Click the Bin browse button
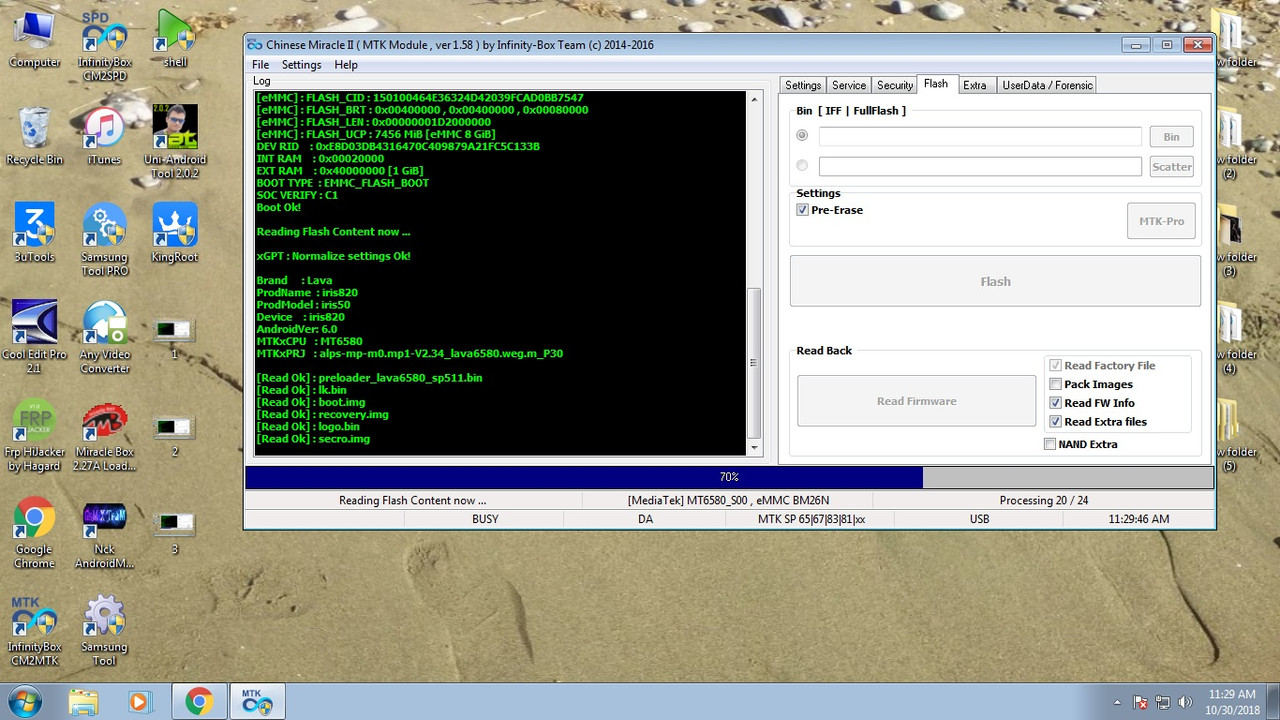This screenshot has height=720, width=1280. tap(1171, 137)
